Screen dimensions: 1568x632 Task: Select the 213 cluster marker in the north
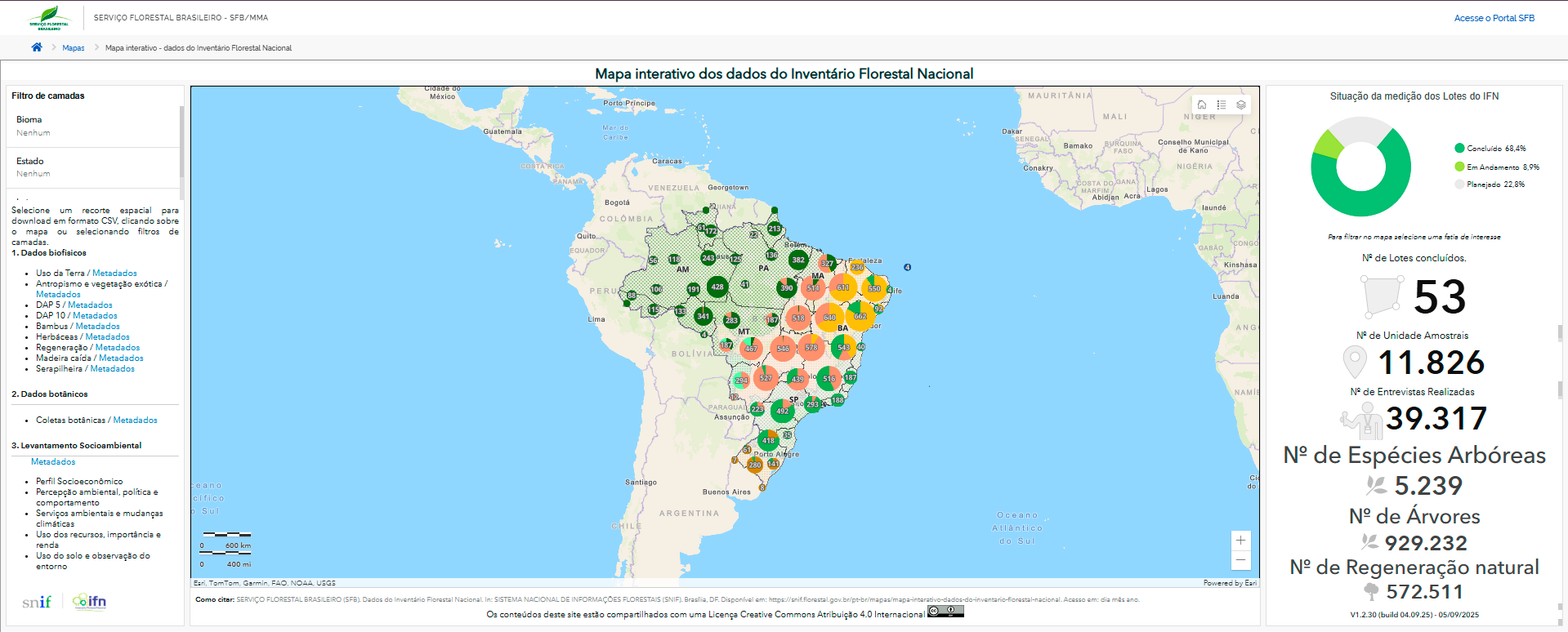click(774, 229)
